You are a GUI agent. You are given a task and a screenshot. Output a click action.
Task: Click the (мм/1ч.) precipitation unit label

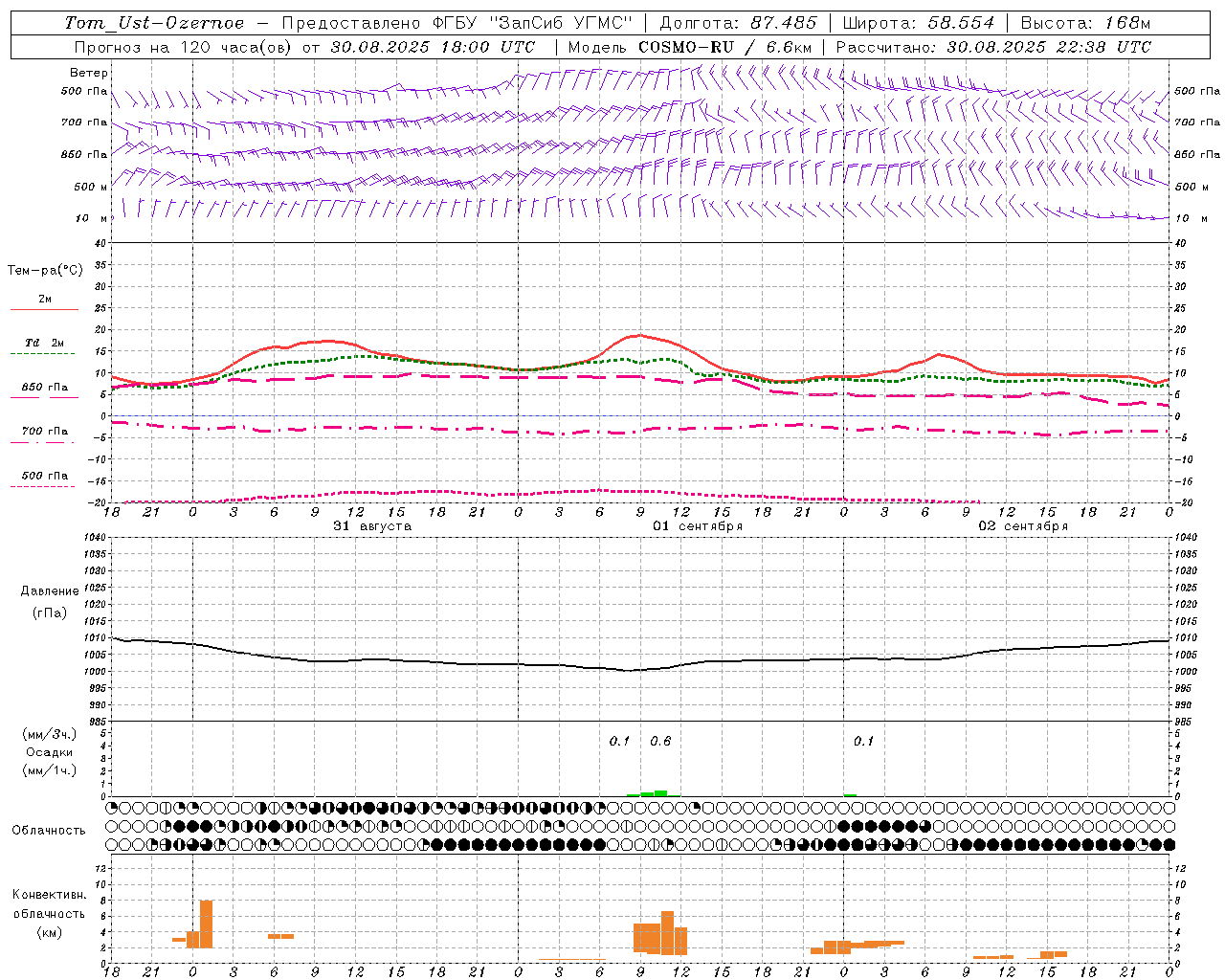pos(50,770)
